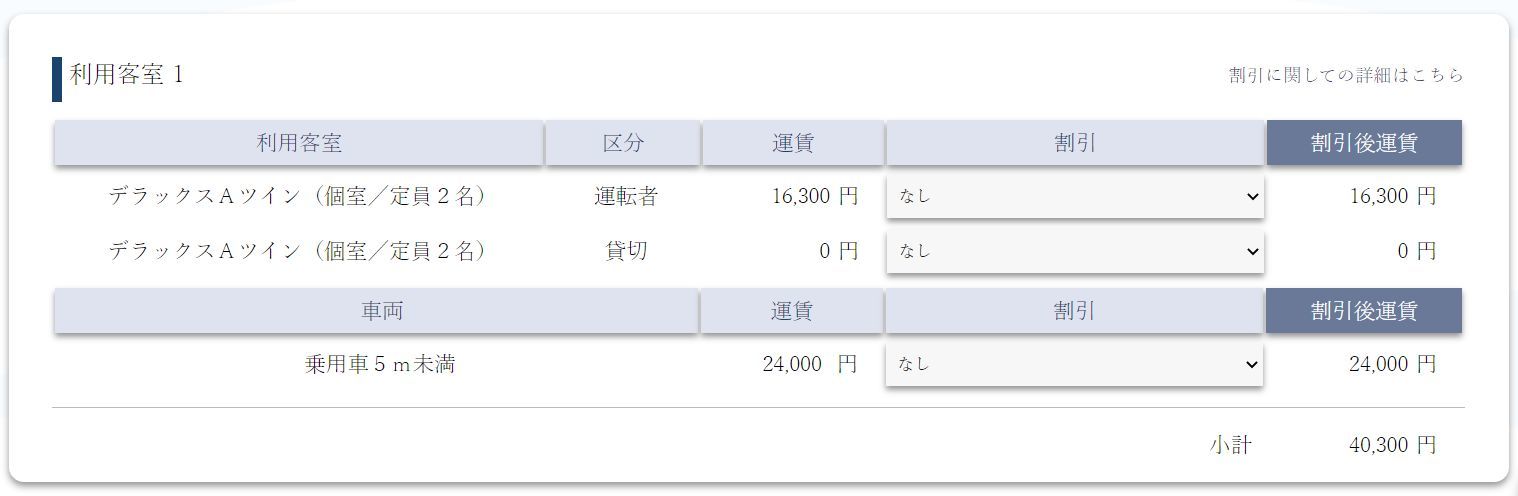Click the 貸切 category cell
Screen dimensions: 1518x496
[x=626, y=251]
